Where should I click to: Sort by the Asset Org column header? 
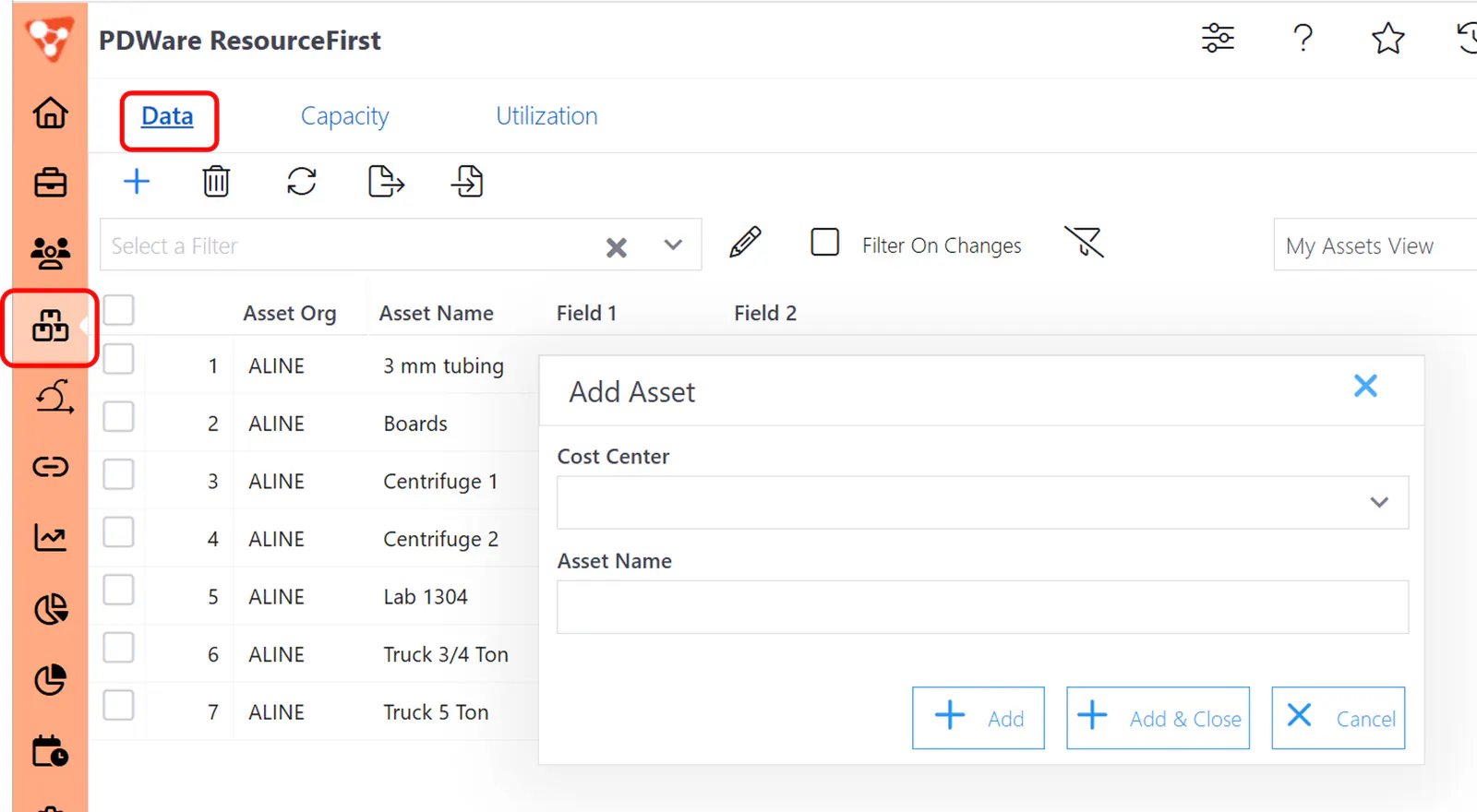coord(289,314)
